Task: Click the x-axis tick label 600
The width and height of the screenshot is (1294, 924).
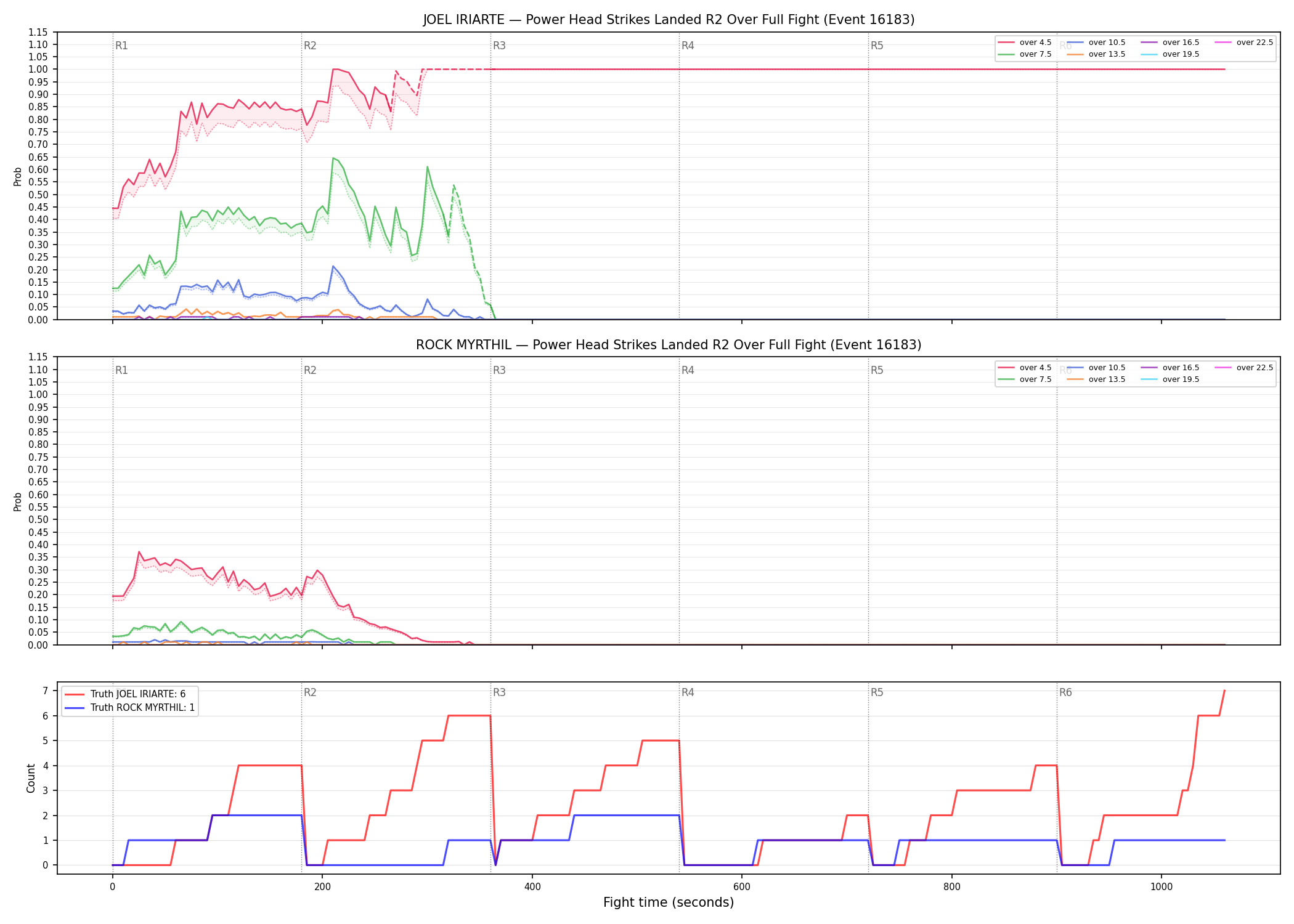Action: pos(742,887)
